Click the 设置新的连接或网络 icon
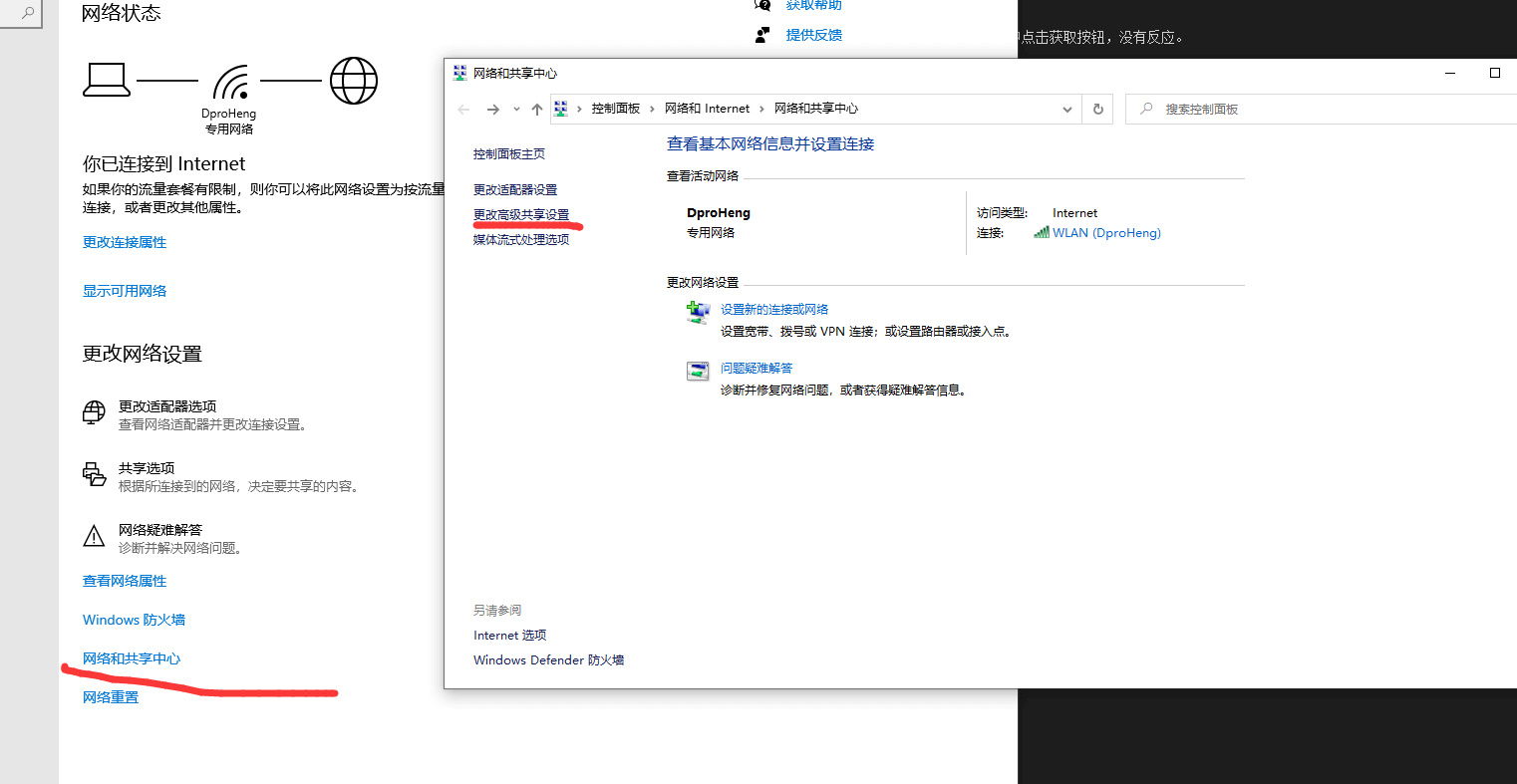This screenshot has height=784, width=1517. point(698,313)
